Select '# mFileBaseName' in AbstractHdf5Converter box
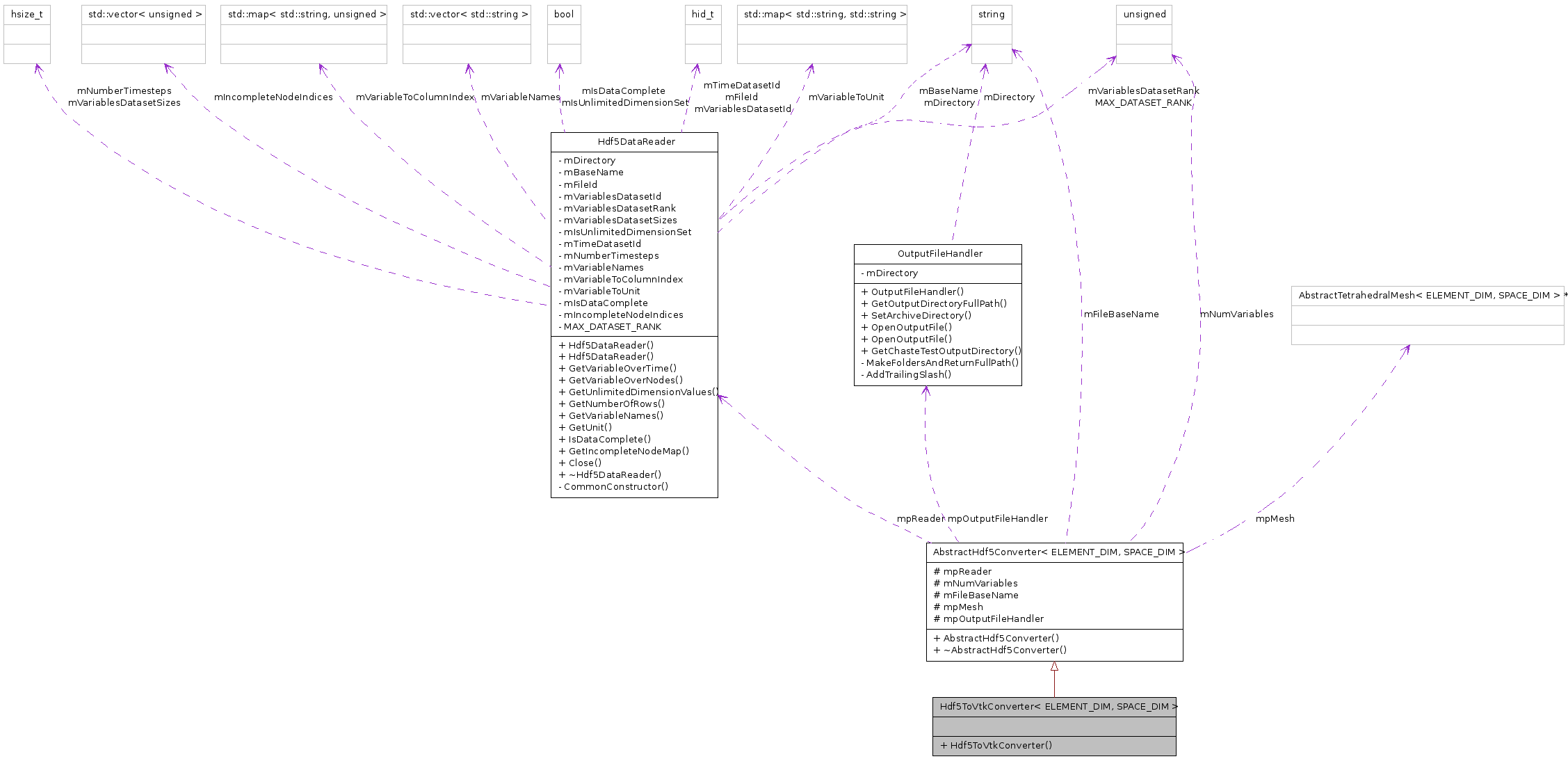This screenshot has height=759, width=1568. click(976, 596)
